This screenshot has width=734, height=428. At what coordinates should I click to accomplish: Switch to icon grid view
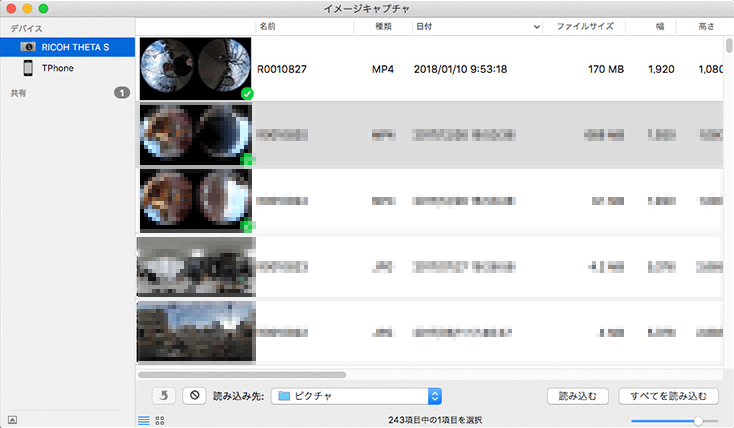coord(160,421)
